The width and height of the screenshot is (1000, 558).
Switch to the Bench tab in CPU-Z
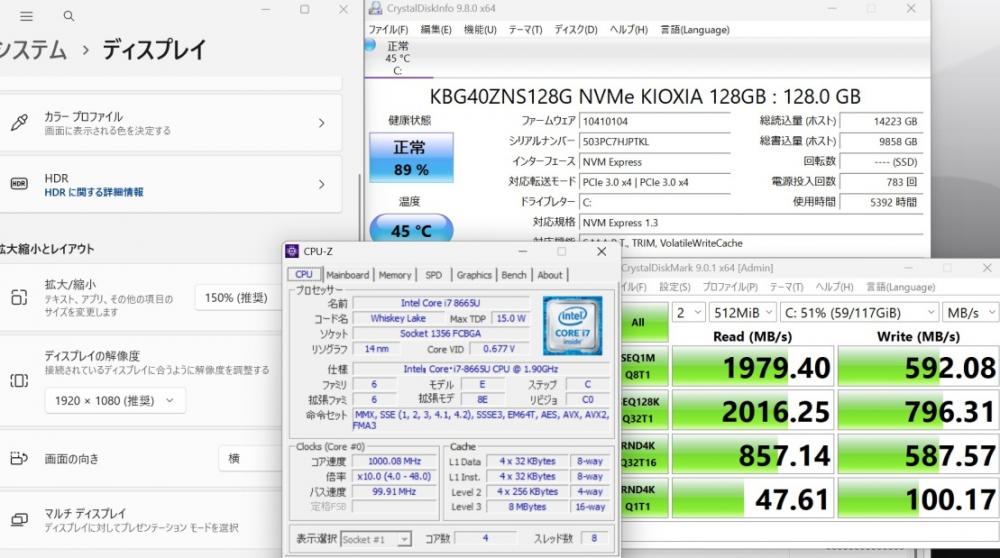pyautogui.click(x=514, y=275)
